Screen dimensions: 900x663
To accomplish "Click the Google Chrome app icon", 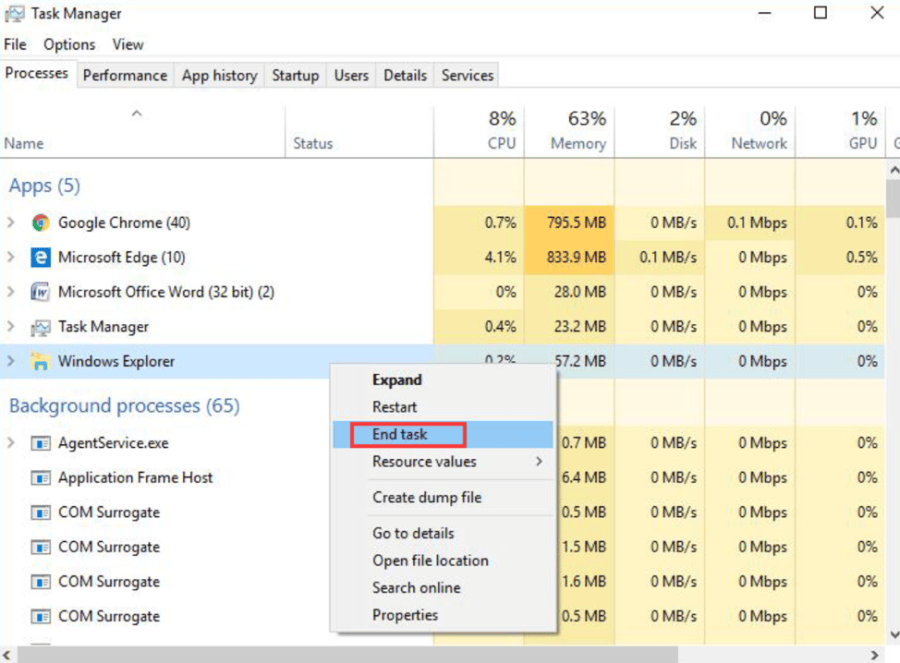I will point(40,223).
